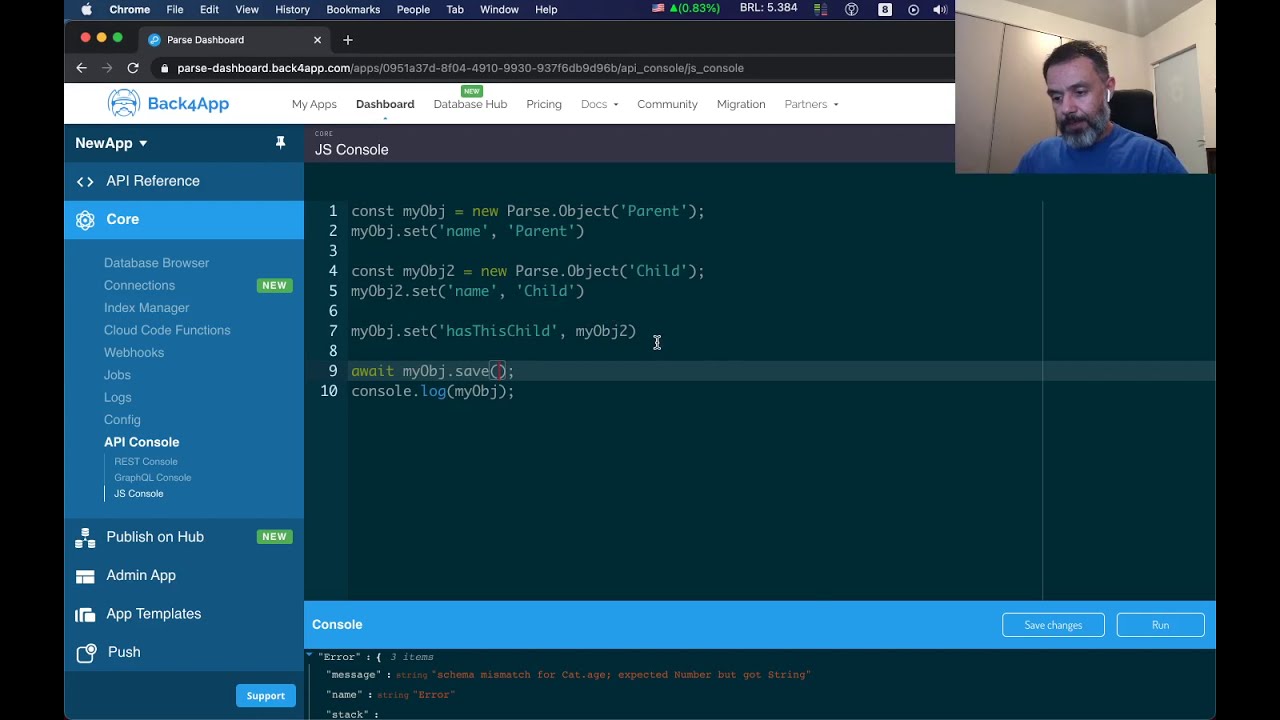Viewport: 1280px width, 720px height.
Task: Open the Bookmarks menu
Action: click(353, 9)
